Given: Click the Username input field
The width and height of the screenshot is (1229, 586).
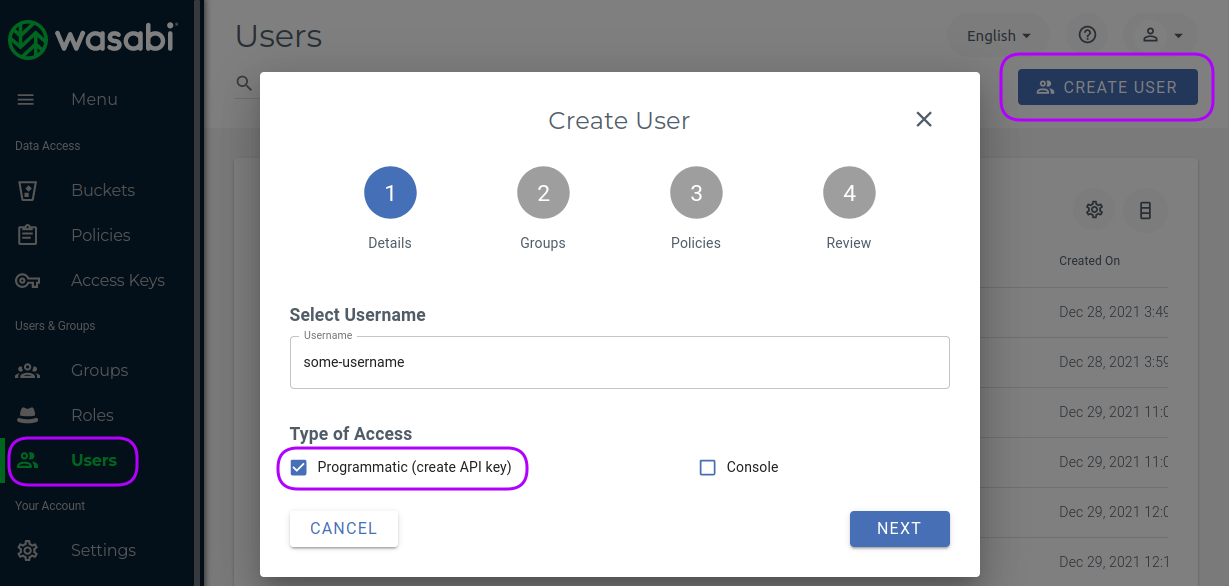Looking at the screenshot, I should coord(619,362).
